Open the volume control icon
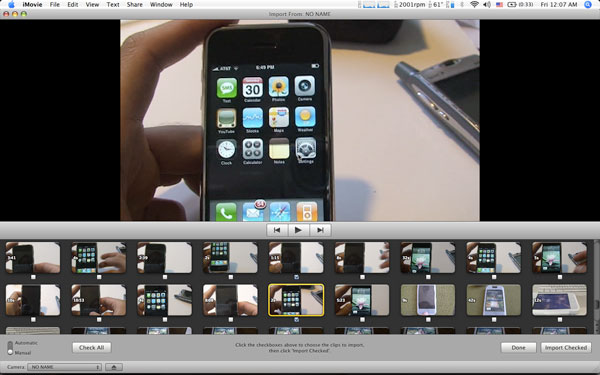This screenshot has width=600, height=375. [487, 5]
